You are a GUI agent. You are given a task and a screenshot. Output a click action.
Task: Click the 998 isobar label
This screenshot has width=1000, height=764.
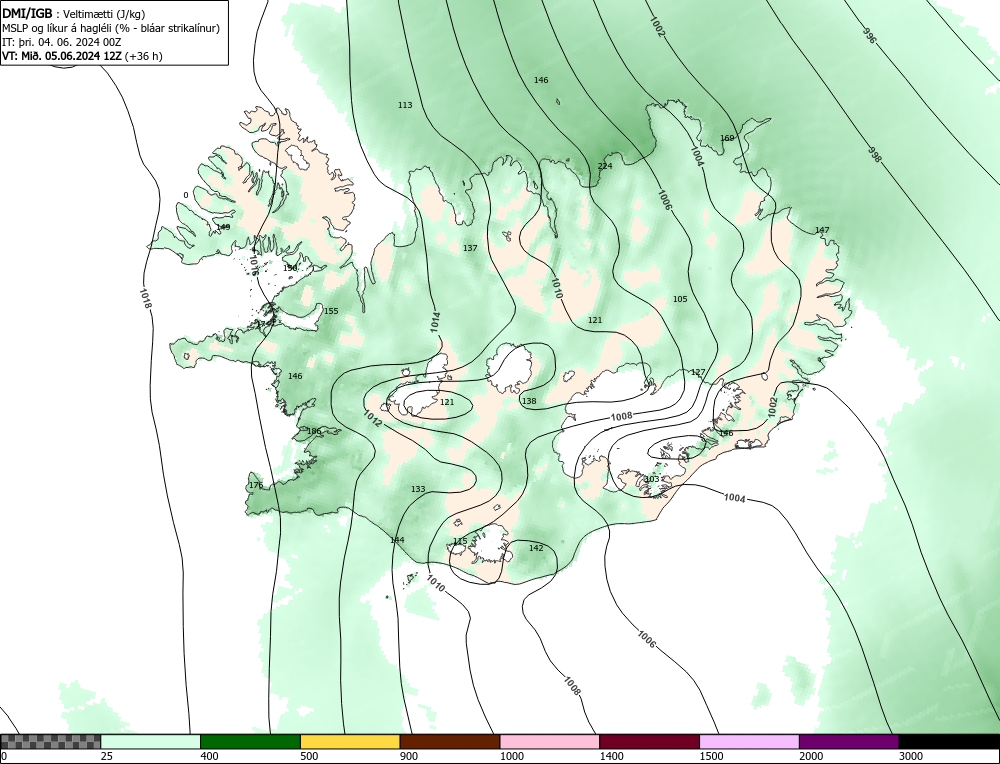(874, 154)
